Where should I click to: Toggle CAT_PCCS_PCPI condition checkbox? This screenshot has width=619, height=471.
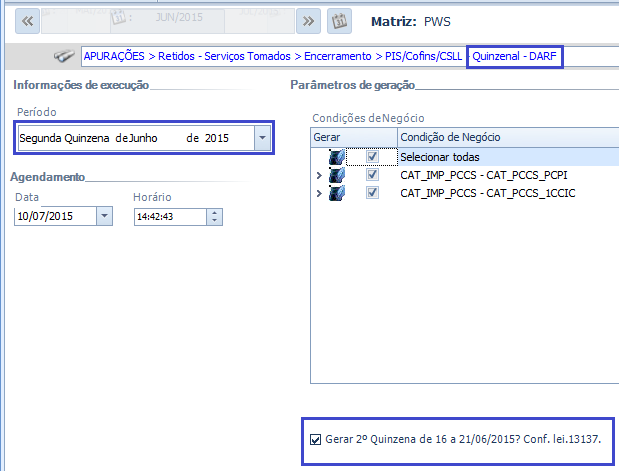tap(372, 175)
